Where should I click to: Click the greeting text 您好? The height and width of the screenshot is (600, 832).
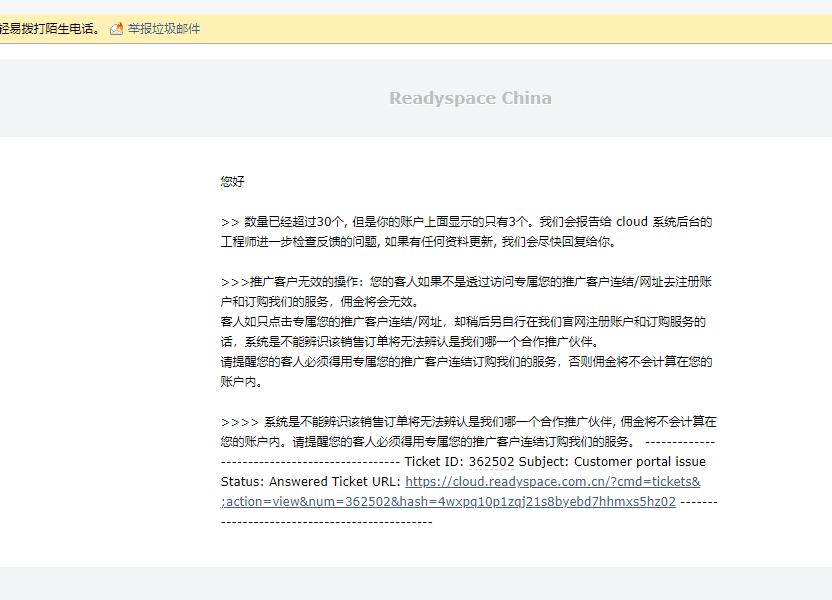point(232,181)
